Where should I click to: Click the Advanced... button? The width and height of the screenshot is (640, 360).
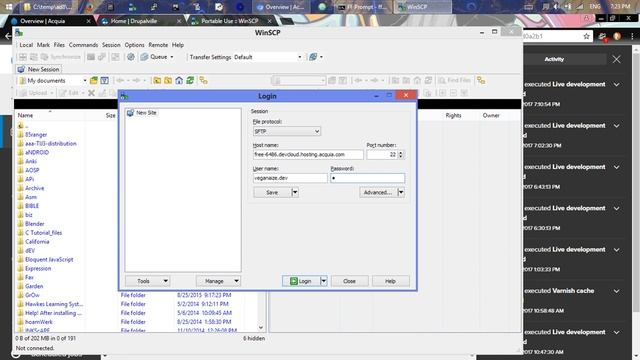click(378, 192)
